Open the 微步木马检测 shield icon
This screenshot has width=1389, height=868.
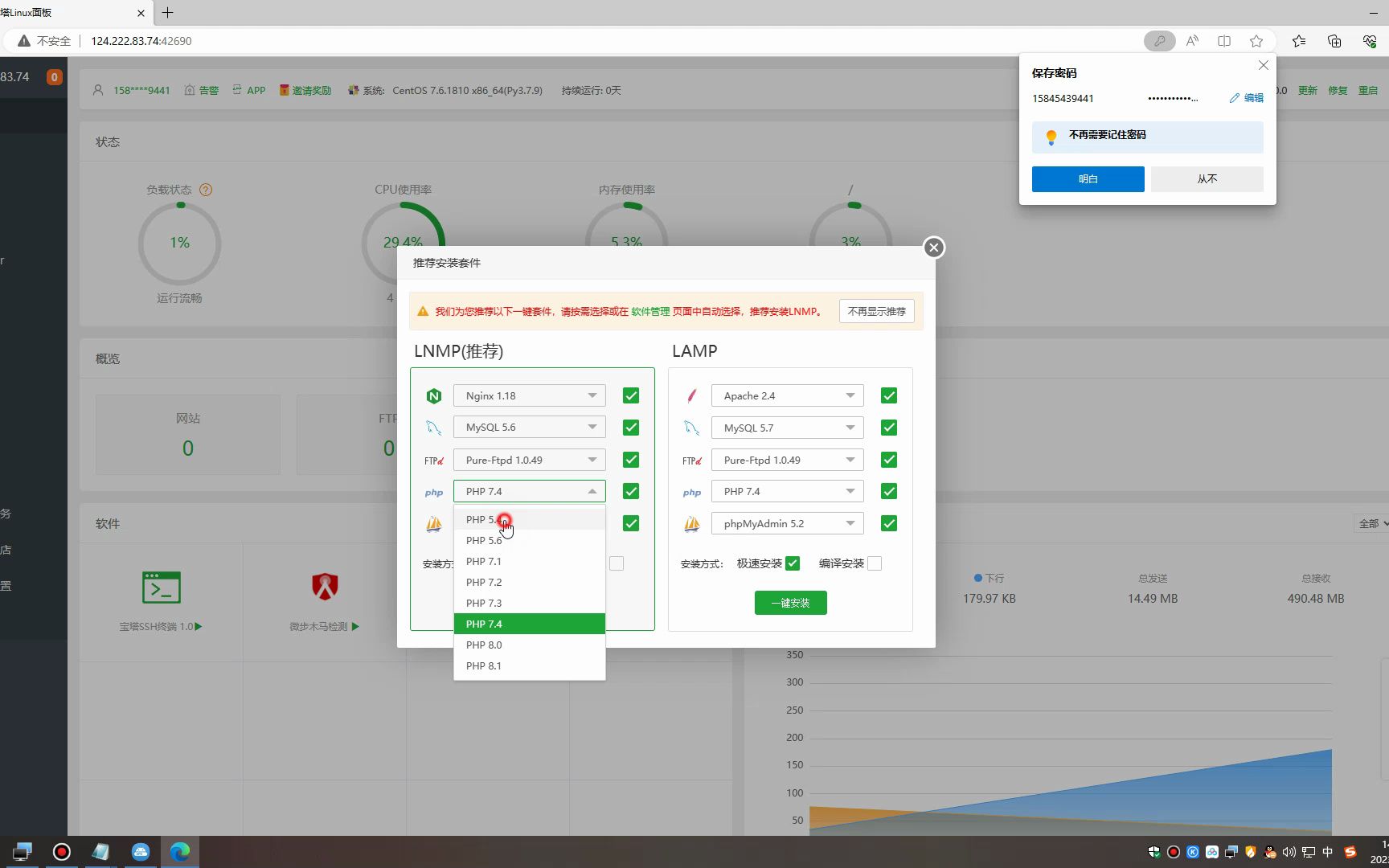point(325,588)
